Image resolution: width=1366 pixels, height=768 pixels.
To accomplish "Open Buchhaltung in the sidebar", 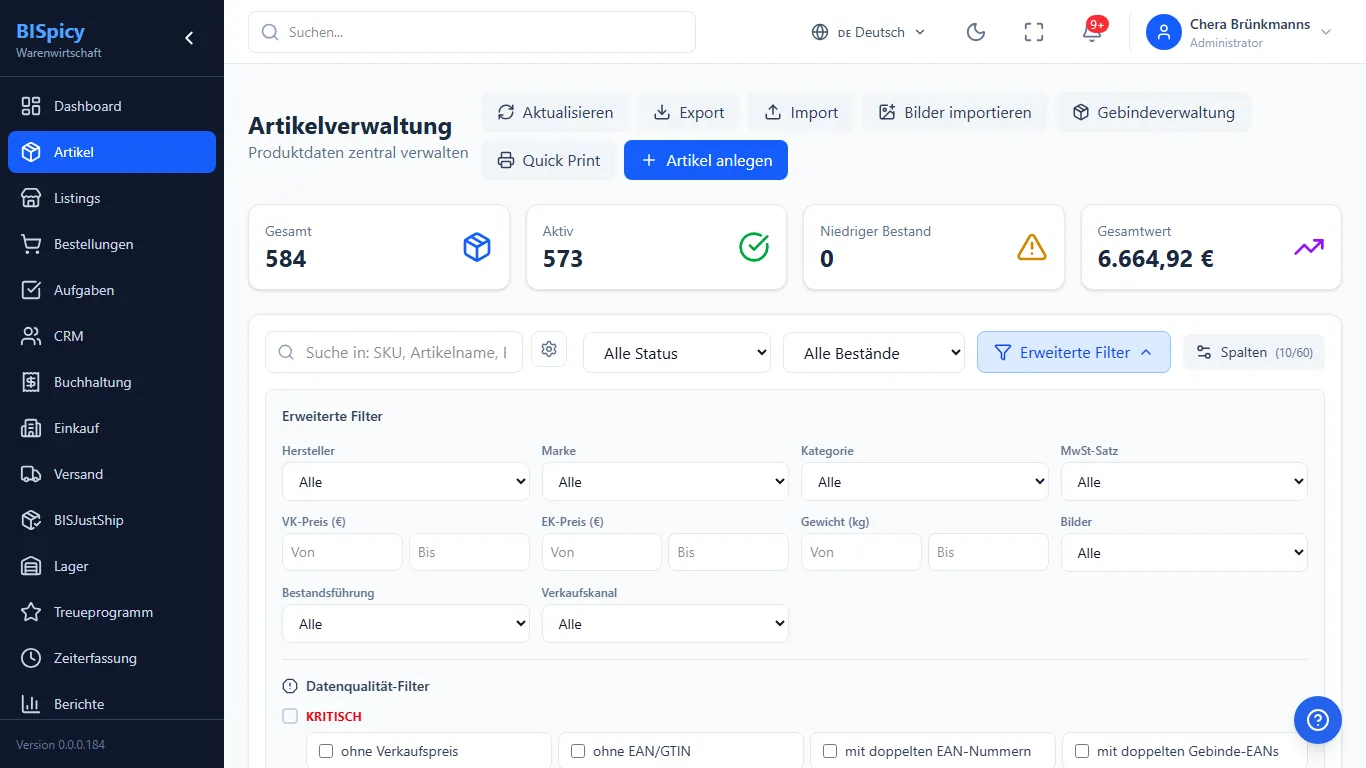I will [112, 382].
